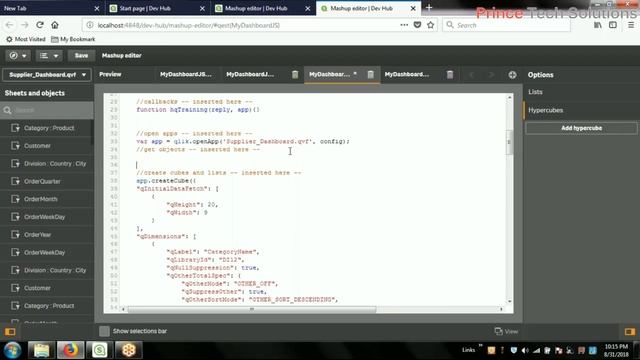Select the second Division : Country : City object
Viewport: 640px width, 360px height.
pos(47,270)
